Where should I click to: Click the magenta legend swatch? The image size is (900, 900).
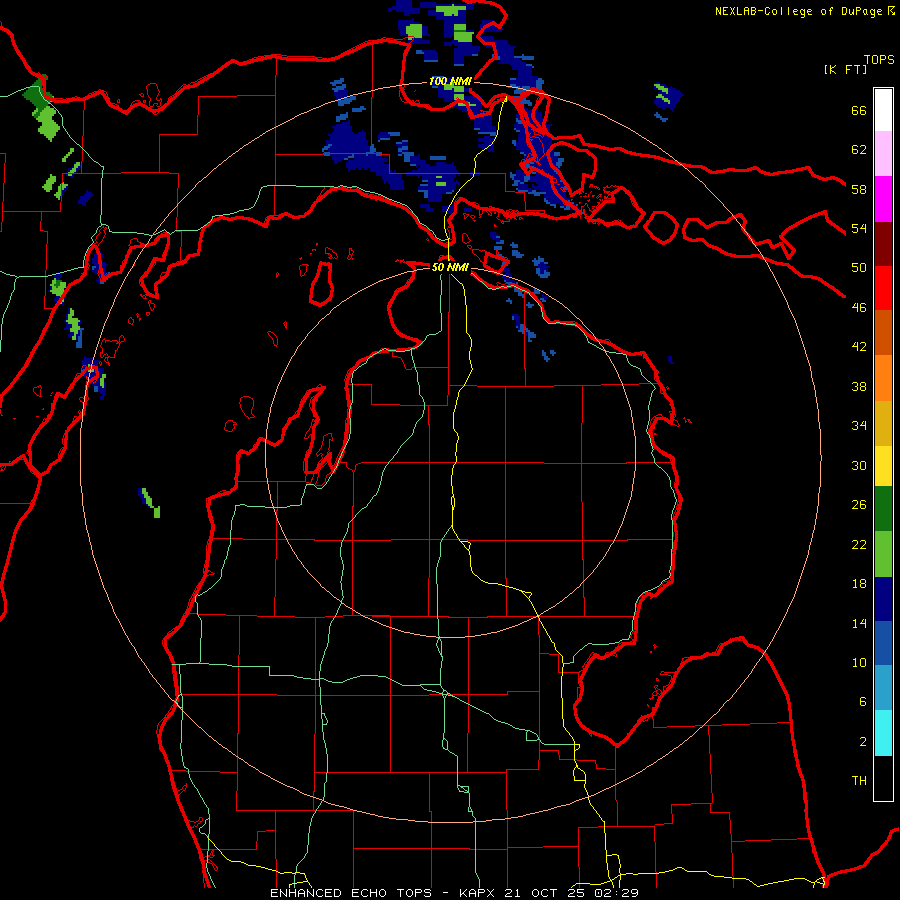(883, 199)
